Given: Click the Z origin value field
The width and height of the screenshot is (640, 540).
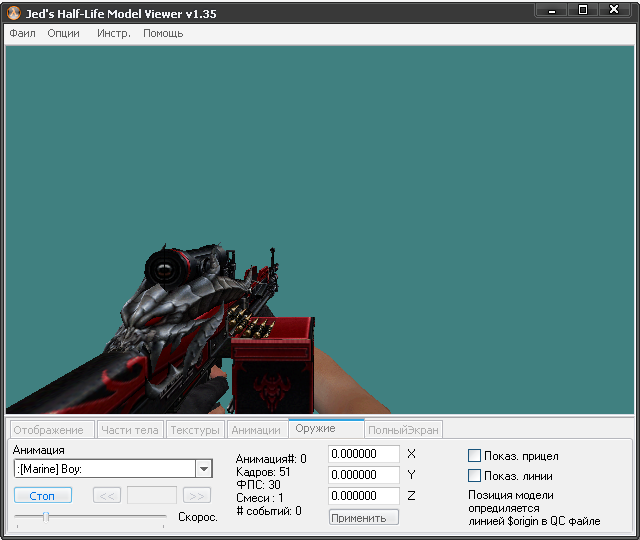Looking at the screenshot, I should [x=364, y=496].
